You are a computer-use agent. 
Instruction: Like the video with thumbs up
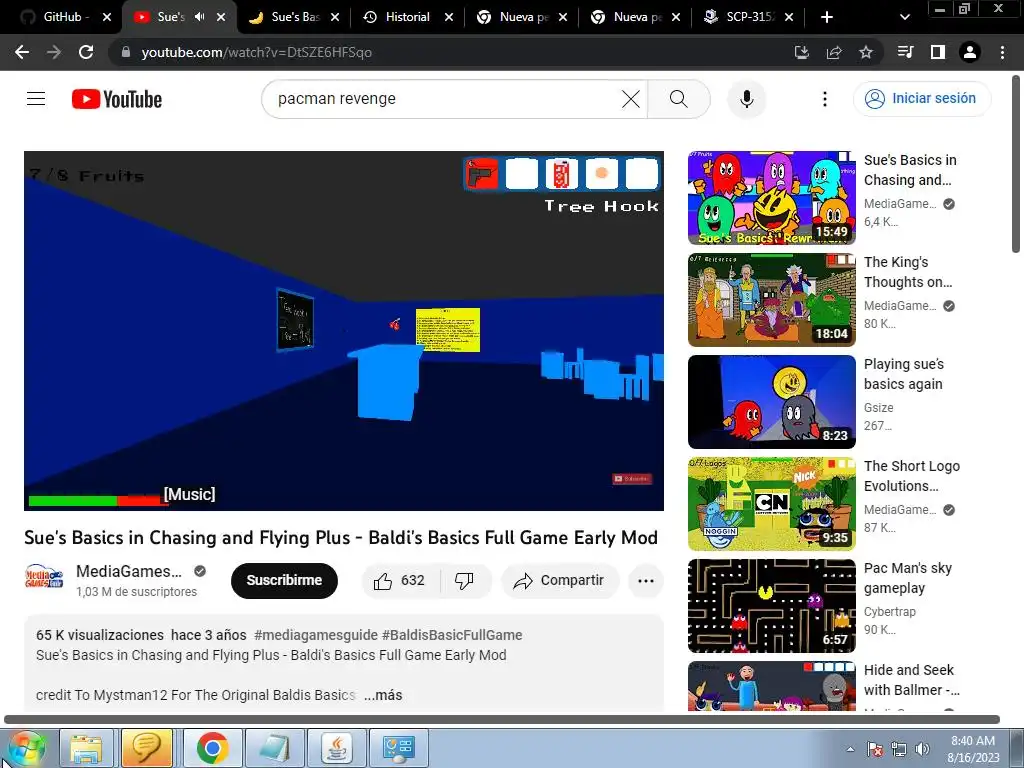click(x=399, y=581)
